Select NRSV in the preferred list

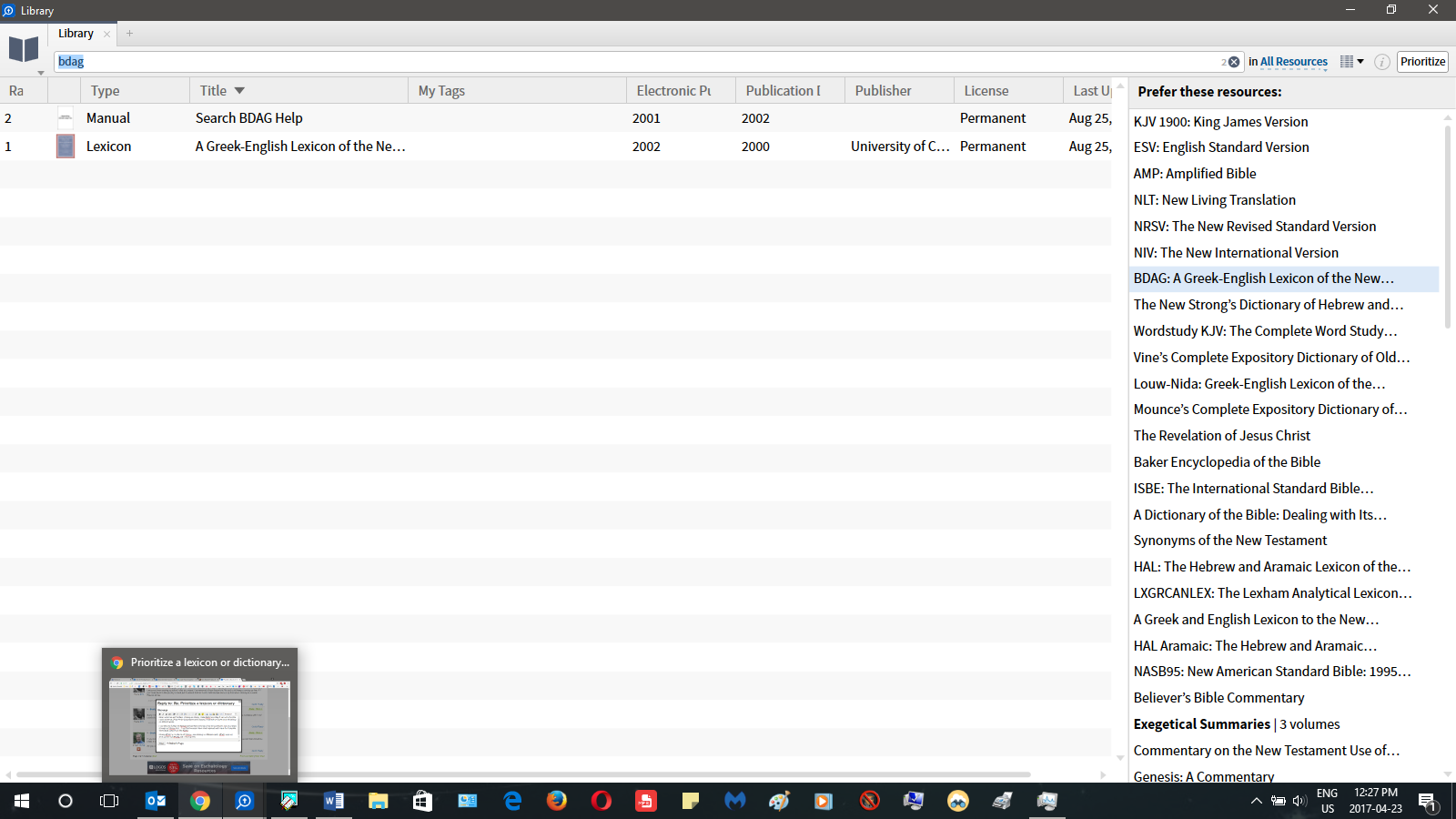pyautogui.click(x=1255, y=227)
